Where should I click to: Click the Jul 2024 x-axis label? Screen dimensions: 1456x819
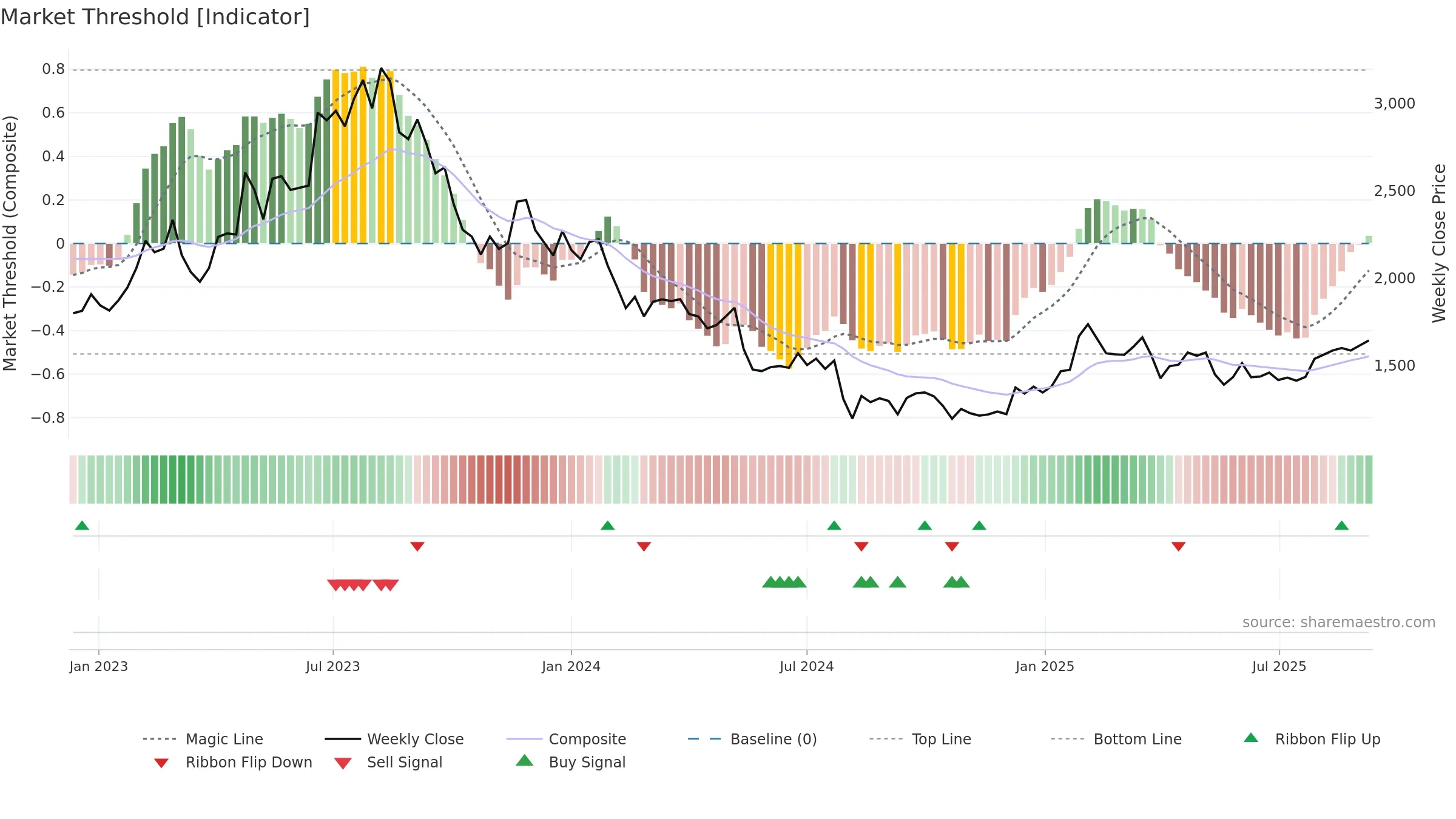[807, 666]
